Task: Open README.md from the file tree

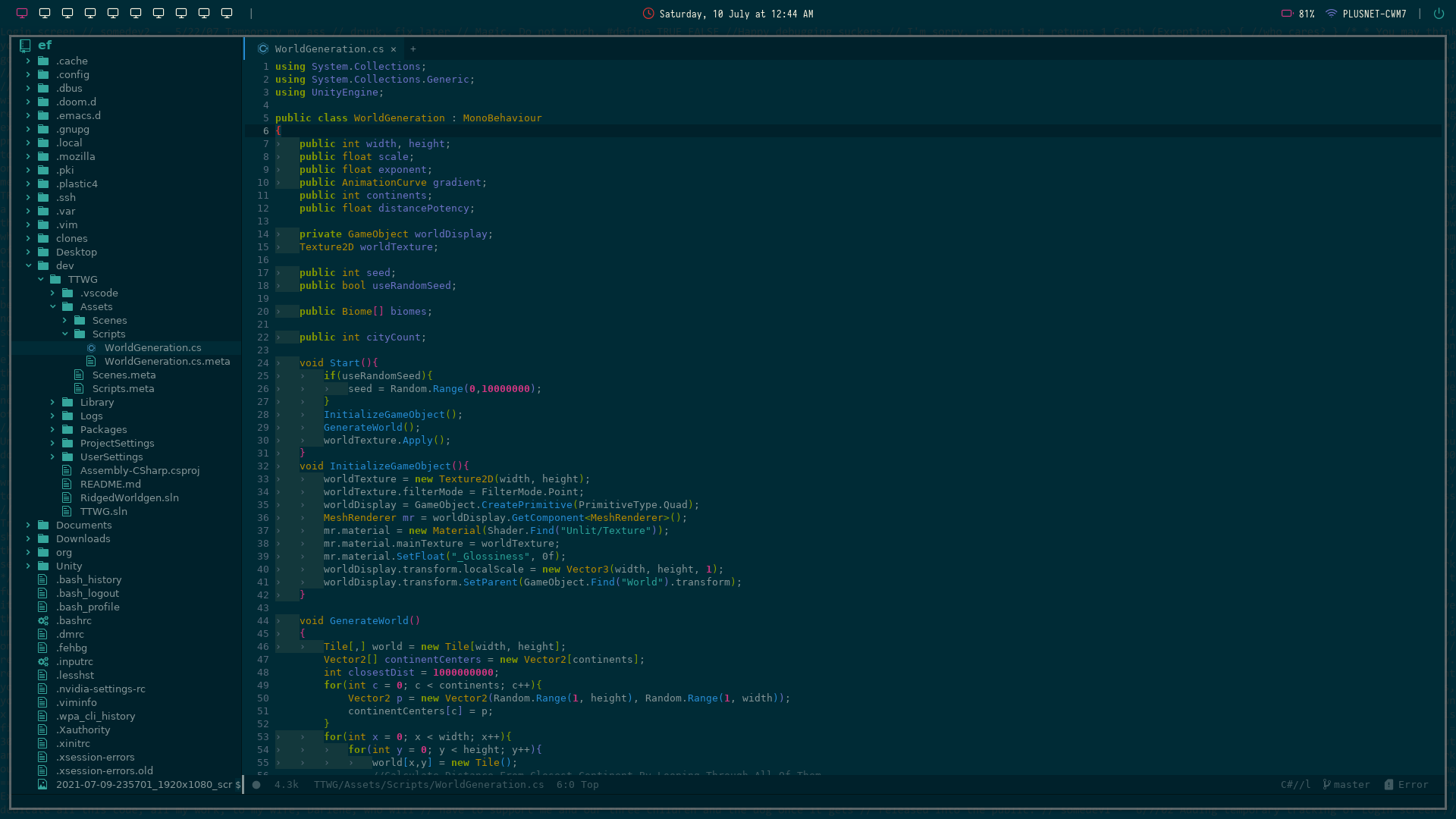Action: click(x=111, y=485)
